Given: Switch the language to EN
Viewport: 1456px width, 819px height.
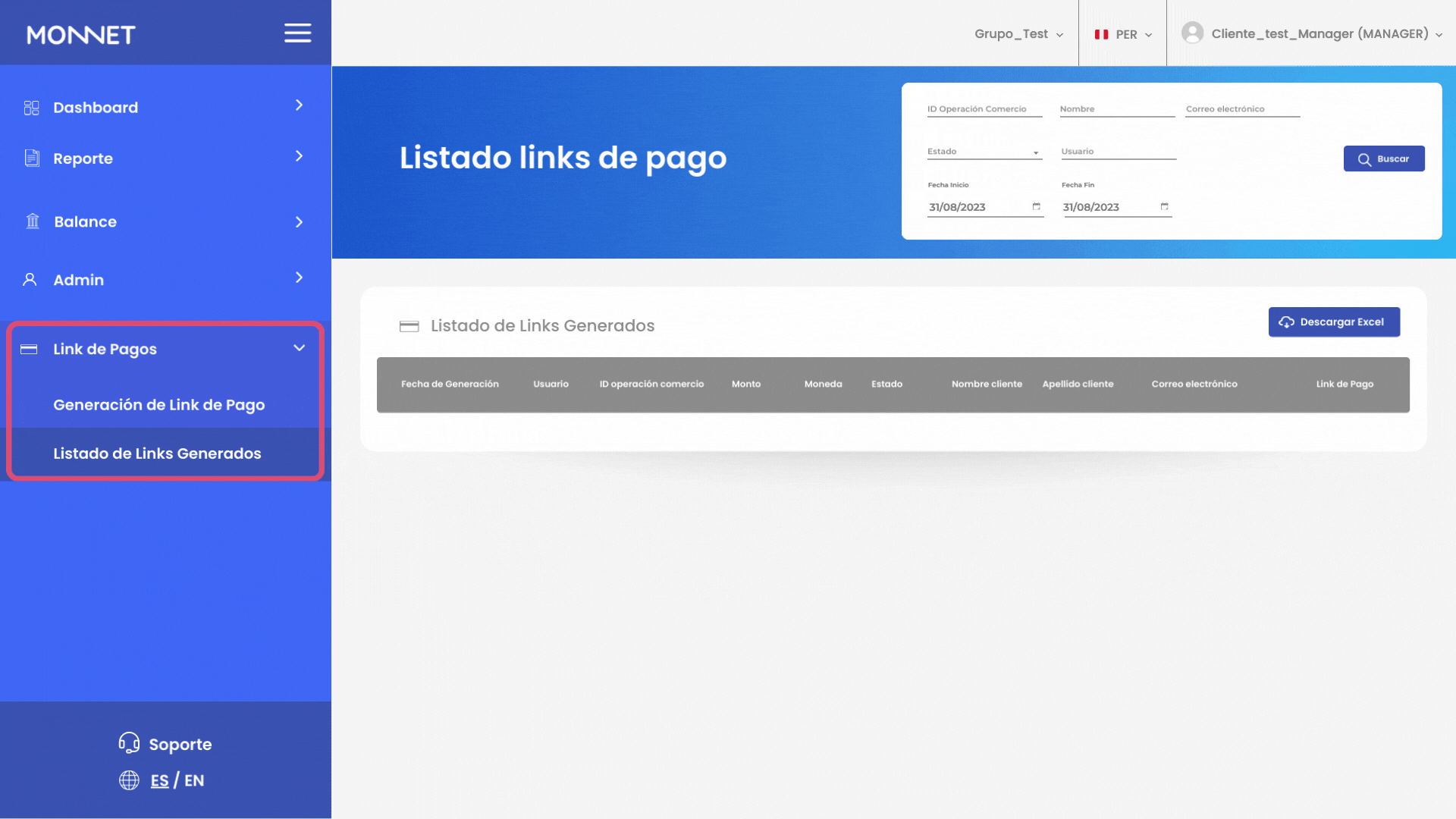Looking at the screenshot, I should (x=194, y=780).
